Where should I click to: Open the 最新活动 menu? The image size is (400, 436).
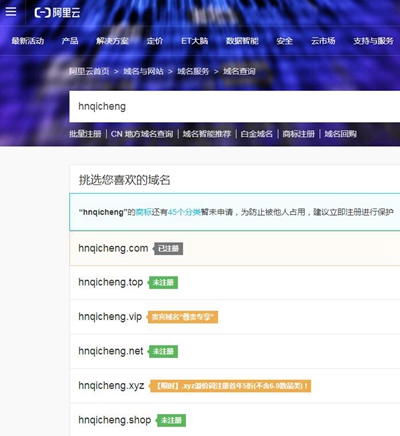tap(28, 41)
